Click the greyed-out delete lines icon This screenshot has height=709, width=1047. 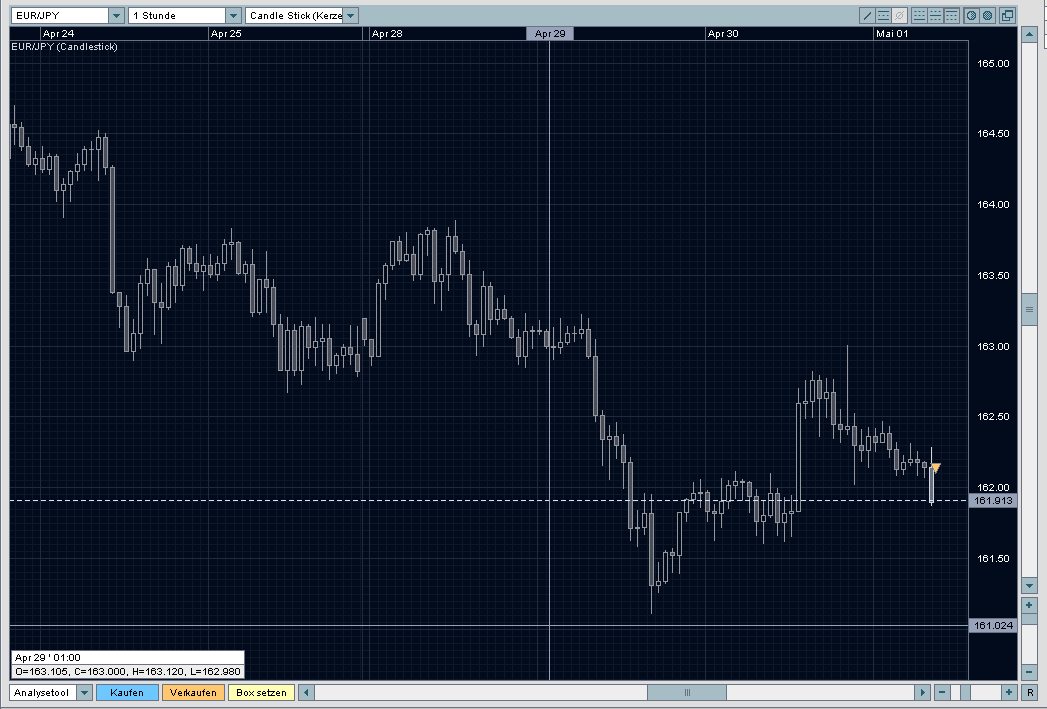click(x=899, y=15)
